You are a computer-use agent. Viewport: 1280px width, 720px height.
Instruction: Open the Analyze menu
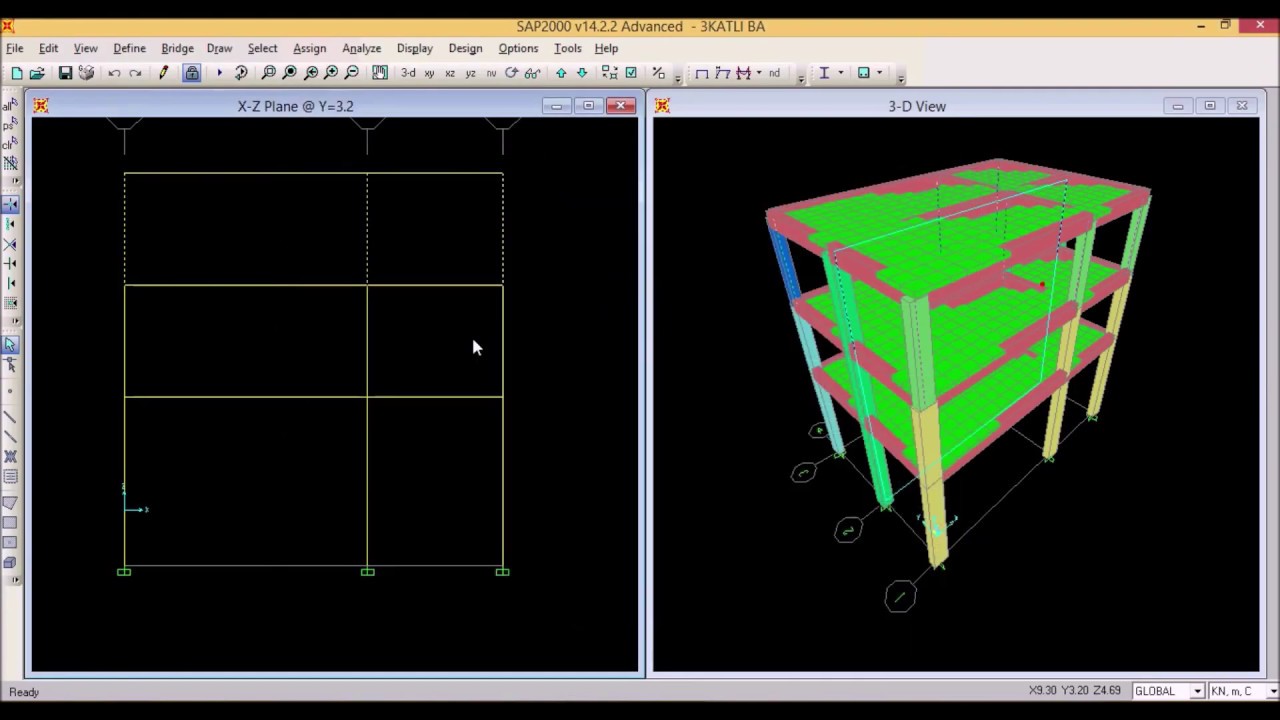pyautogui.click(x=361, y=48)
